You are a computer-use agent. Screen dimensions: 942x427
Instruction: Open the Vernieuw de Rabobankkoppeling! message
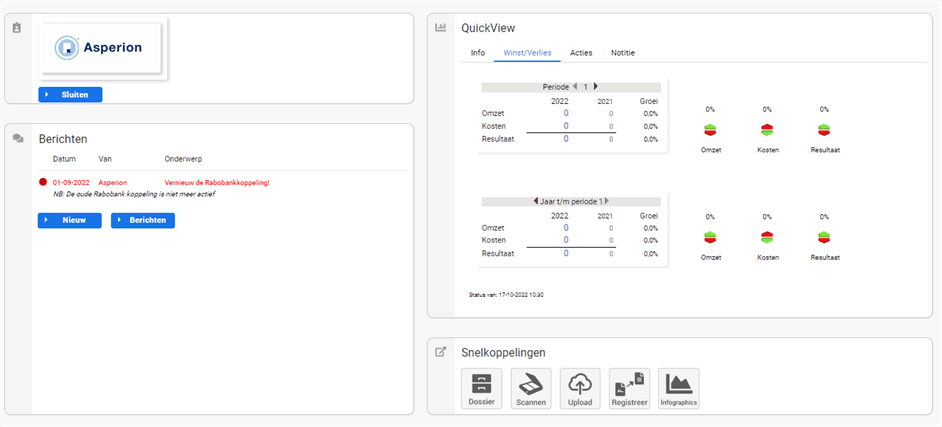[217, 183]
